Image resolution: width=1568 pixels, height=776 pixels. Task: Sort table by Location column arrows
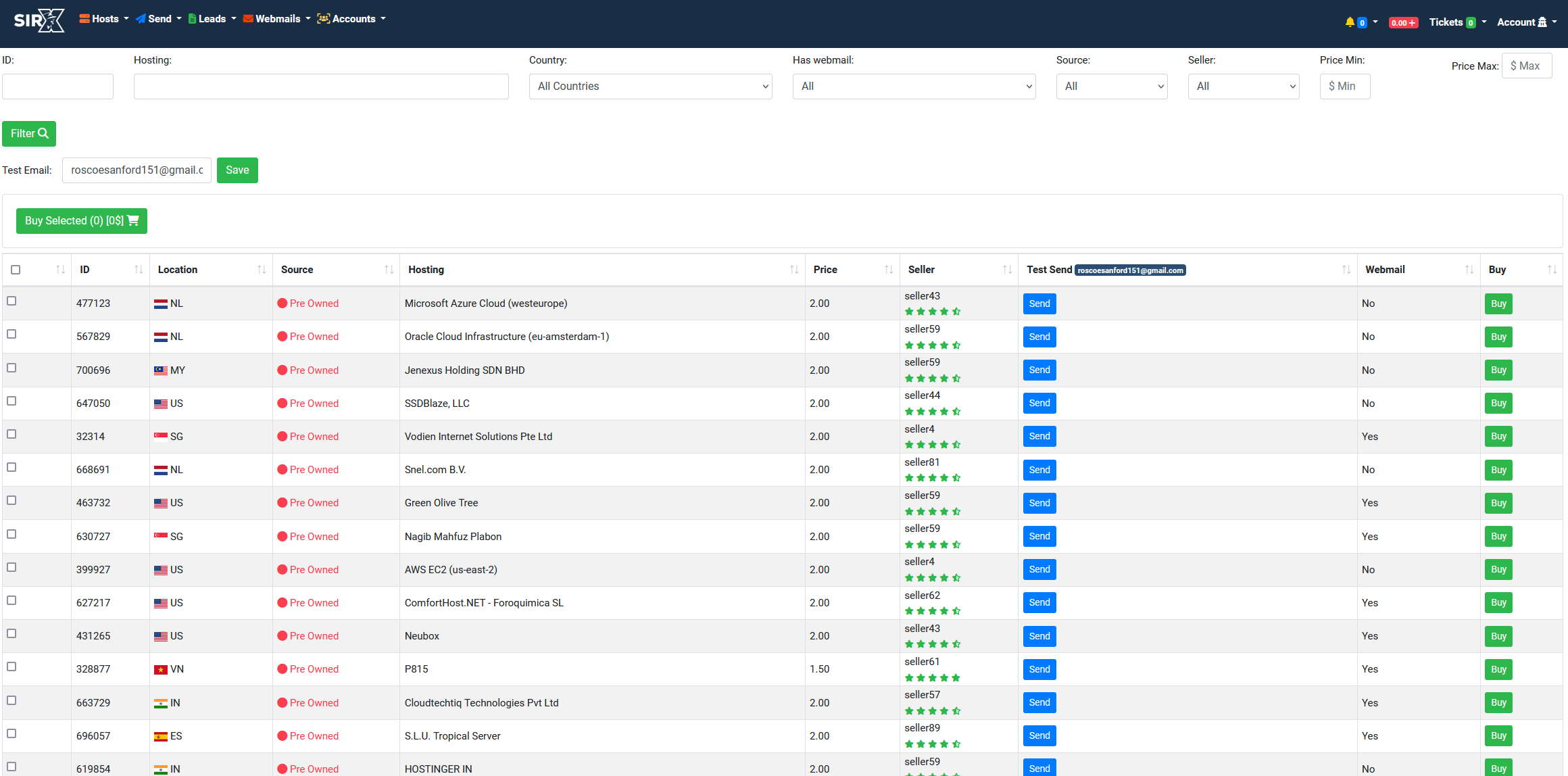pyautogui.click(x=262, y=270)
